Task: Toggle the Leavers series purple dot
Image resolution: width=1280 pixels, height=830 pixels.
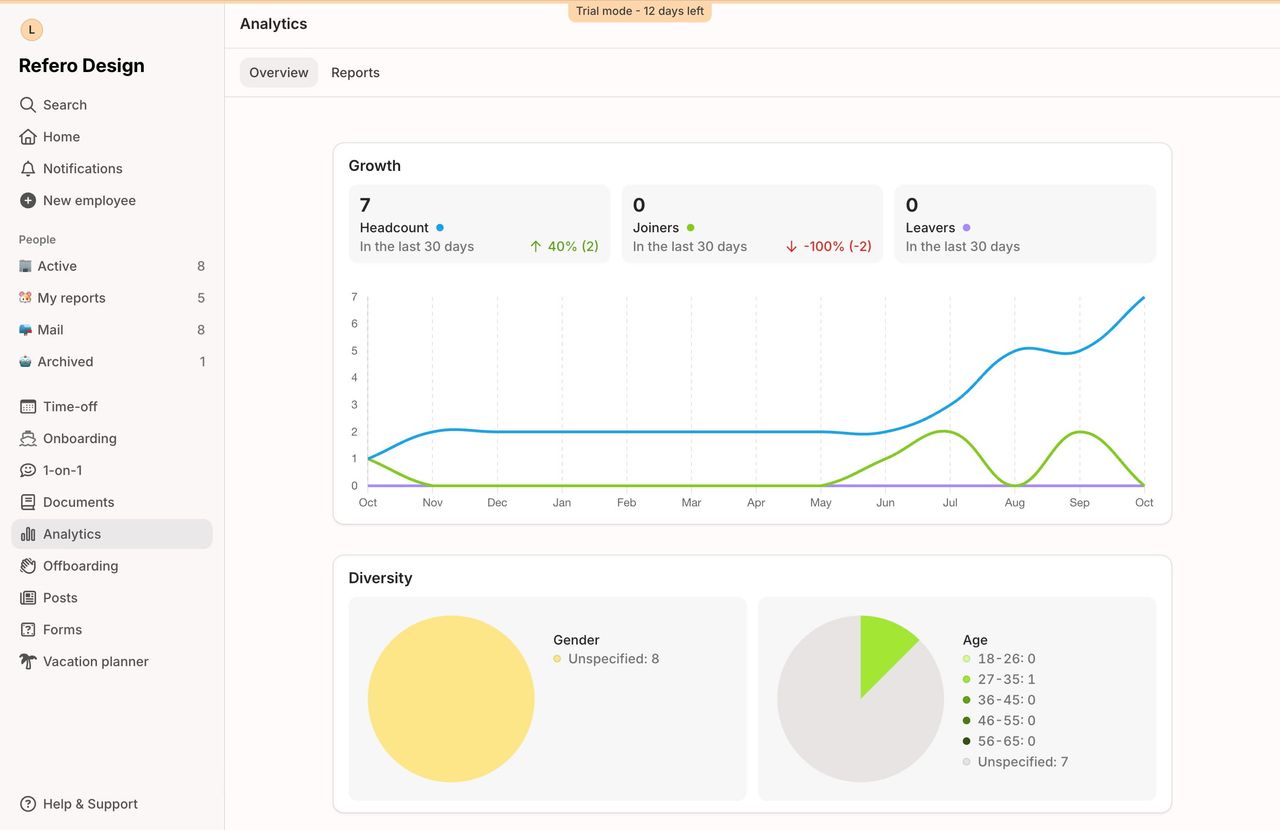Action: pos(966,228)
